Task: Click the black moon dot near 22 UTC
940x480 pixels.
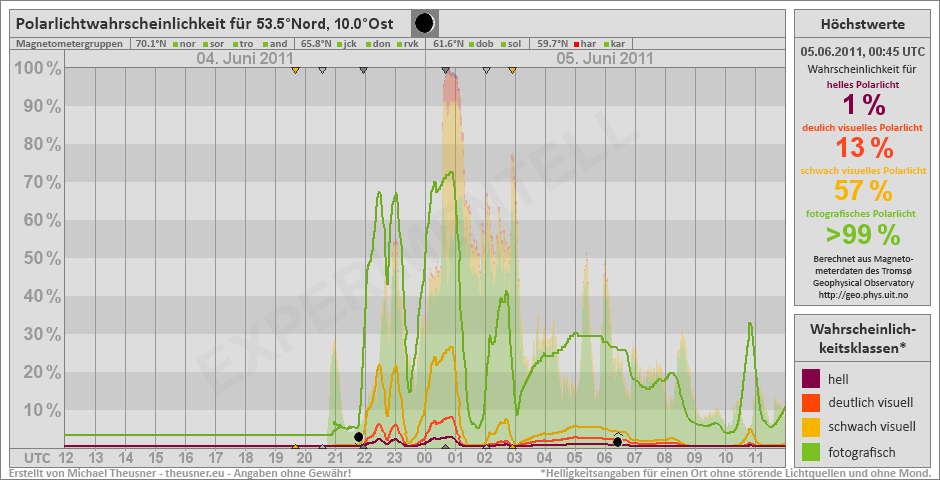Action: point(358,437)
